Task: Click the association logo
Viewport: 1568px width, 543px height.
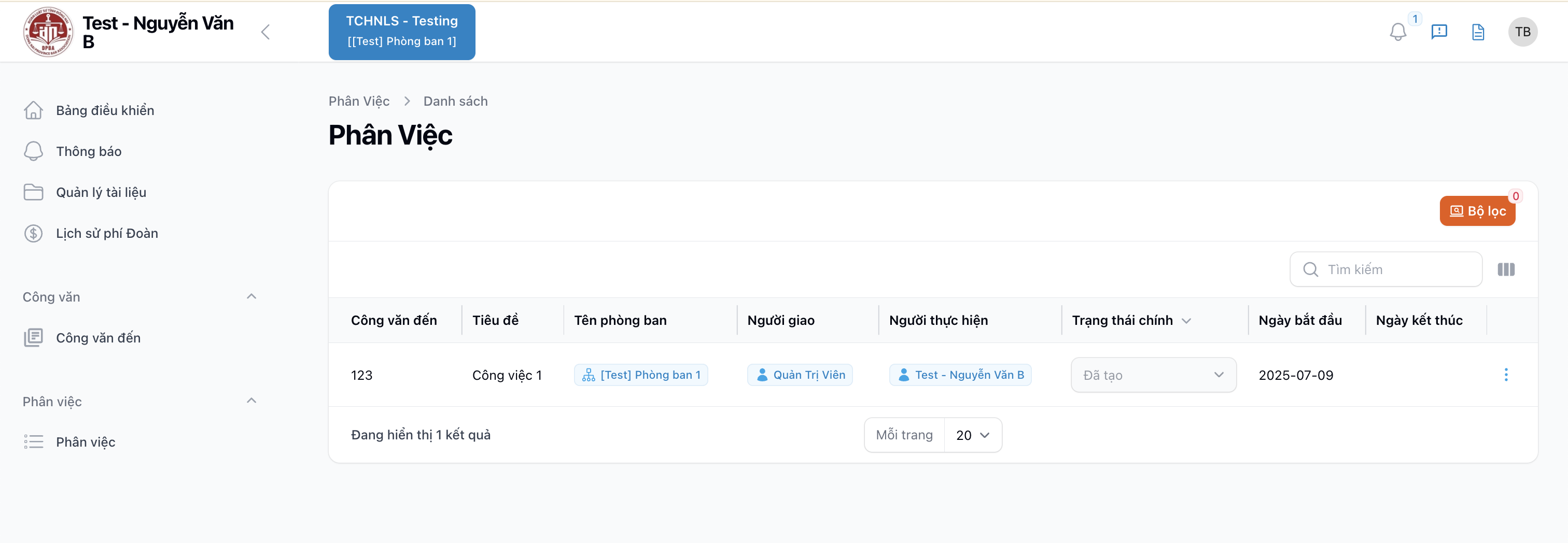Action: pos(48,32)
